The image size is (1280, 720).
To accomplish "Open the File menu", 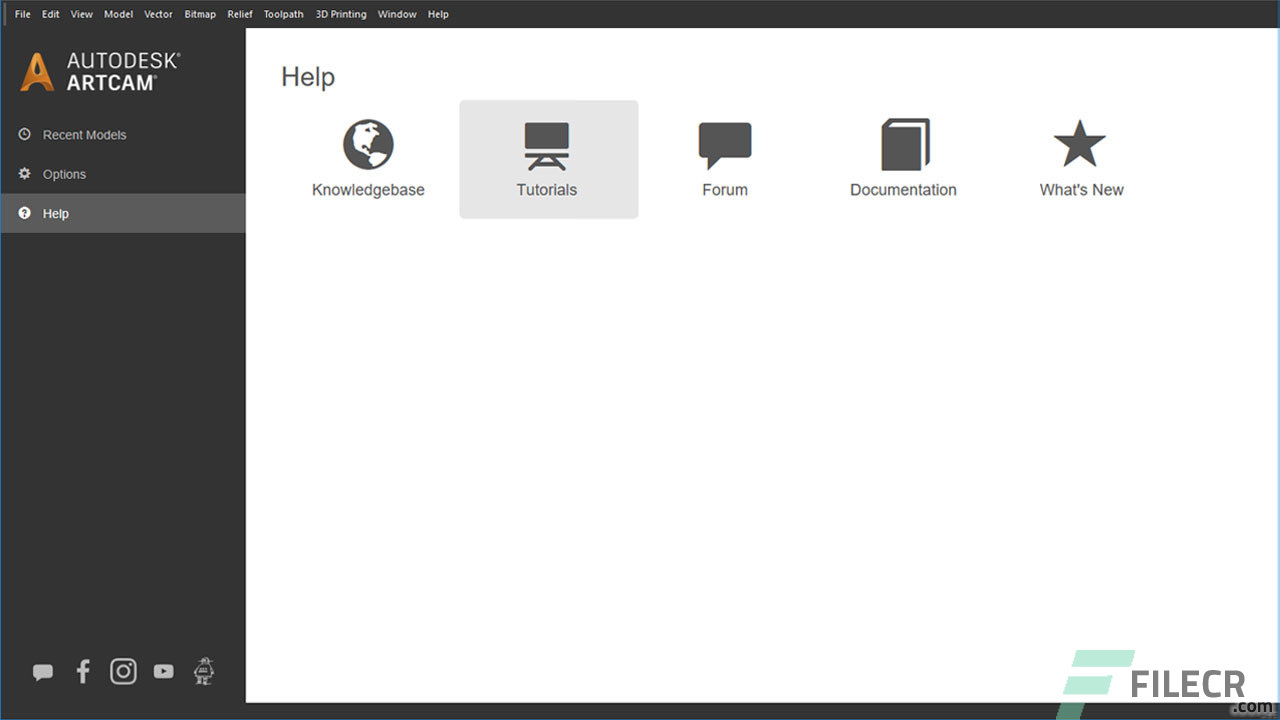I will [22, 14].
